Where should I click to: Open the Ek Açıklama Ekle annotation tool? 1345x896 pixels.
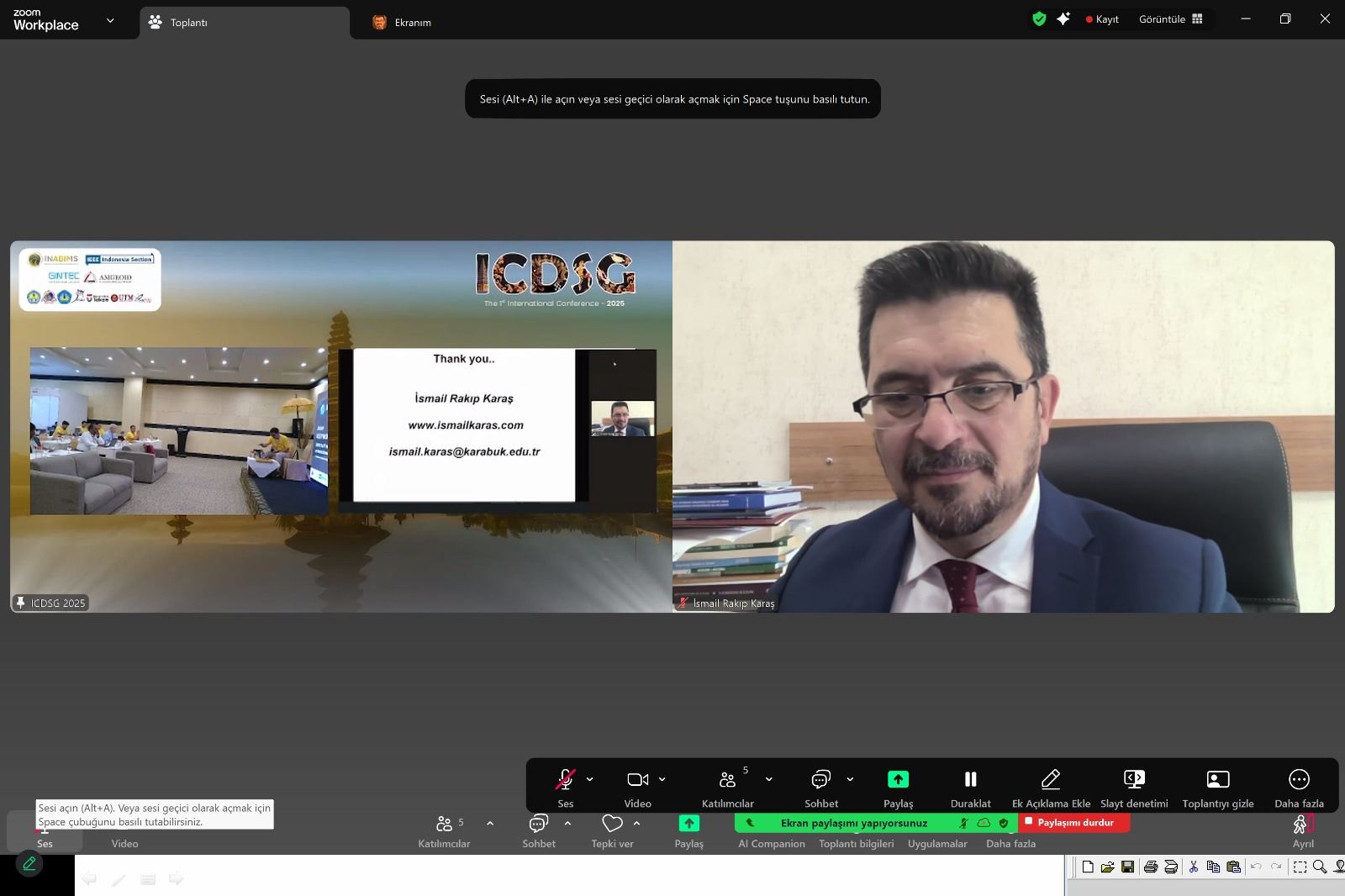coord(1050,787)
